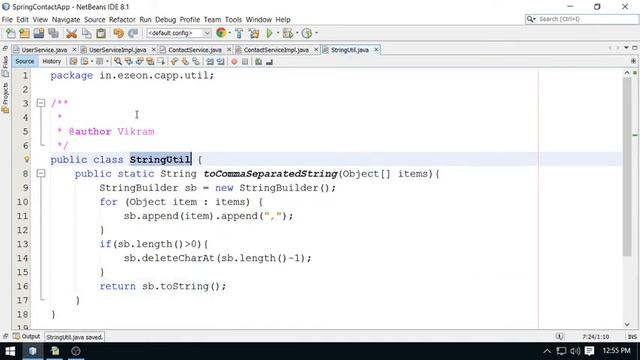Toggle rectangular selection icon in editor toolbar
640x360 pixels.
click(x=161, y=62)
